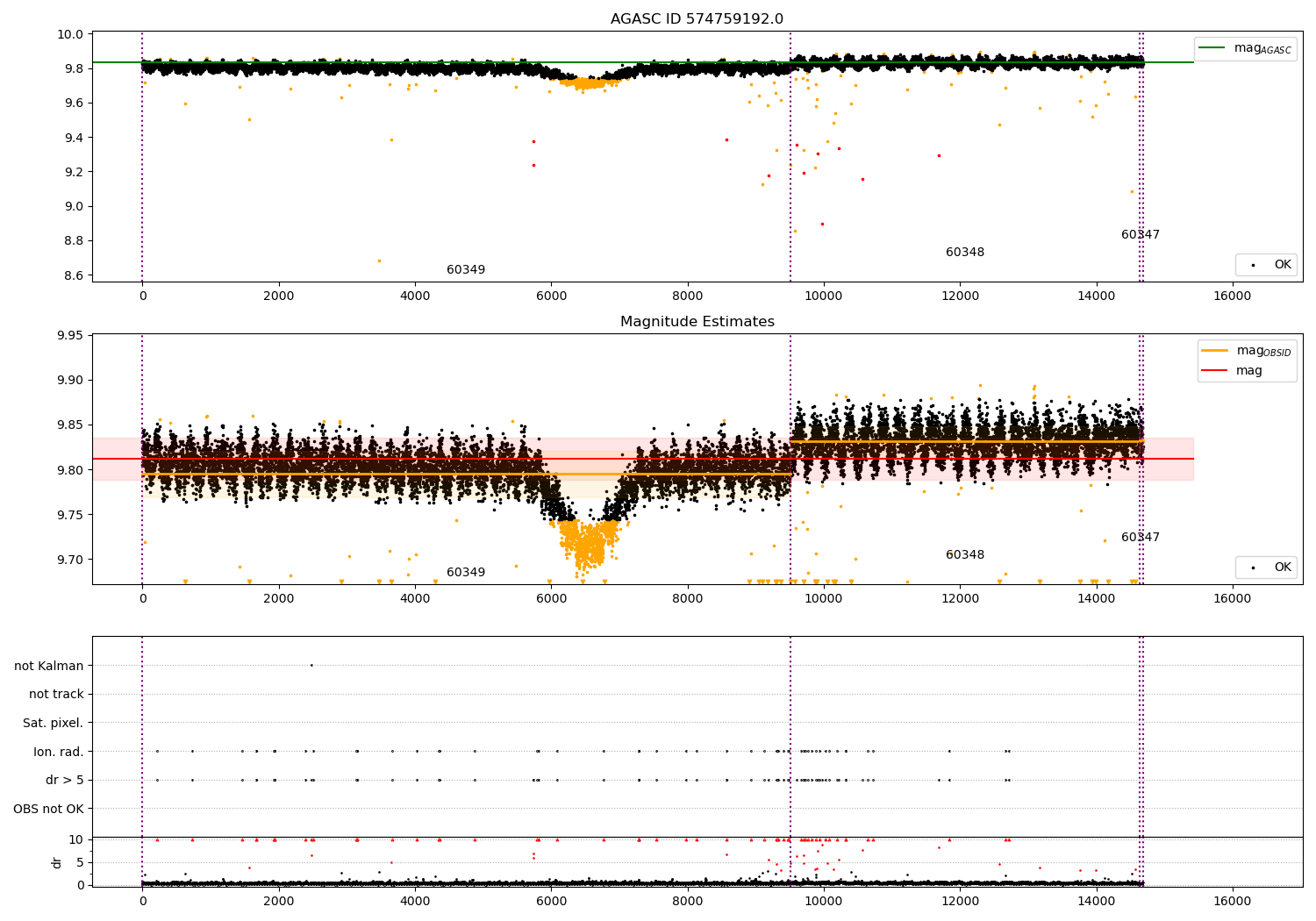Click the 9.95 y-tick in middle plot
Viewport: 1316px width, 921px height.
69,336
